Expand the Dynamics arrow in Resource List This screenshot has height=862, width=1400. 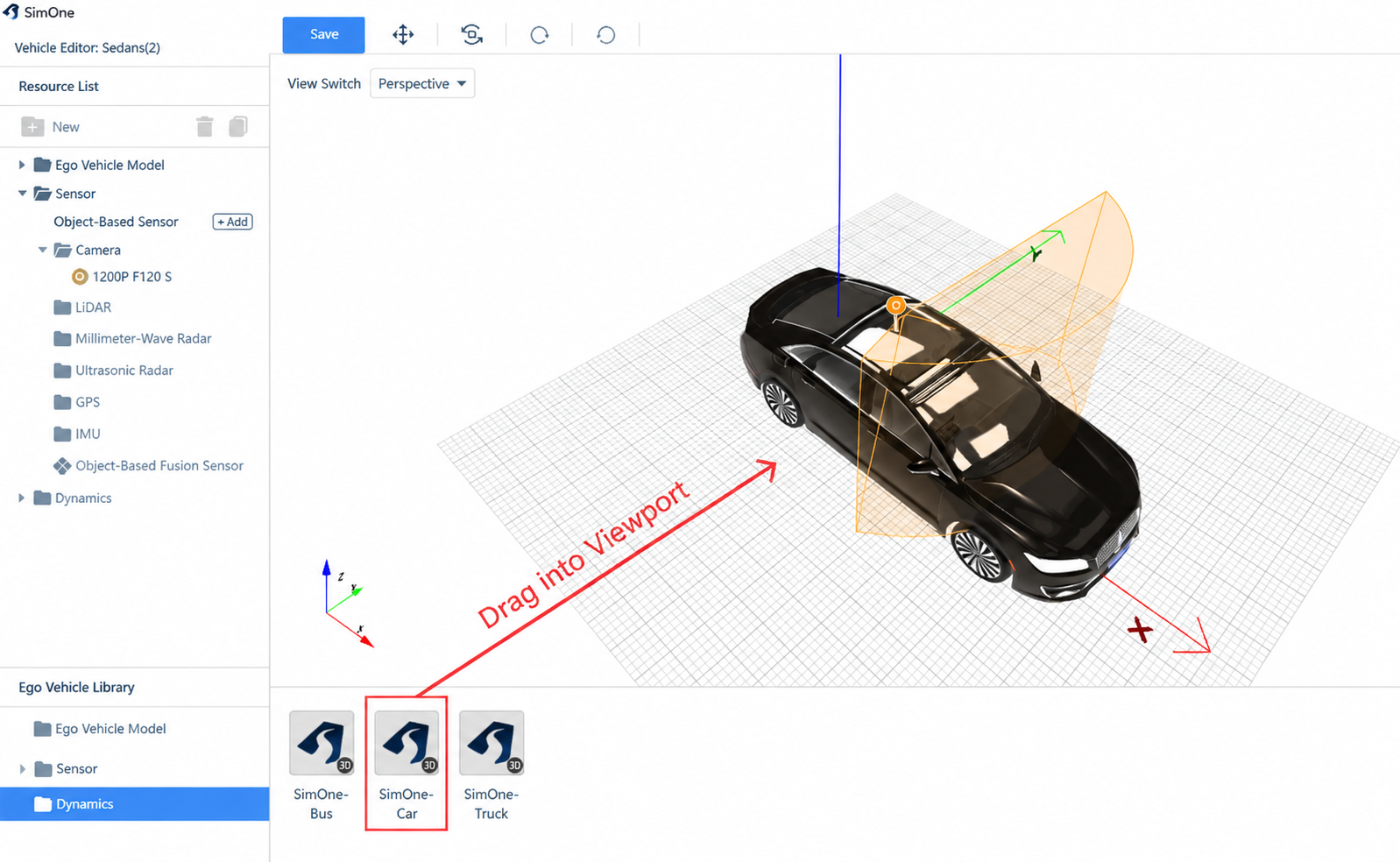click(x=22, y=498)
